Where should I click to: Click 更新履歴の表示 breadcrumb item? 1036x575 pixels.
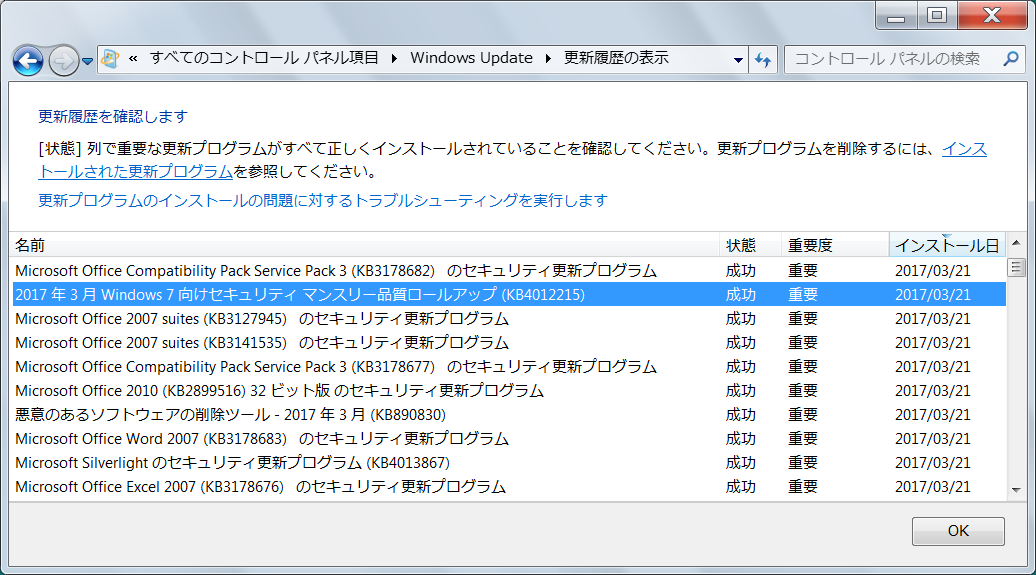[616, 58]
